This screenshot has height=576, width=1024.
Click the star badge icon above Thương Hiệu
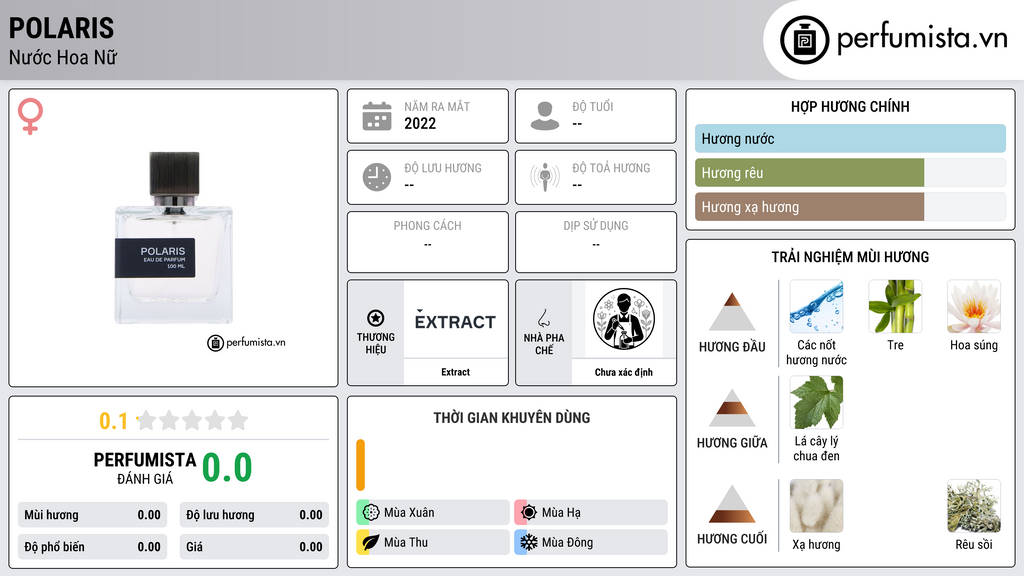pos(376,318)
